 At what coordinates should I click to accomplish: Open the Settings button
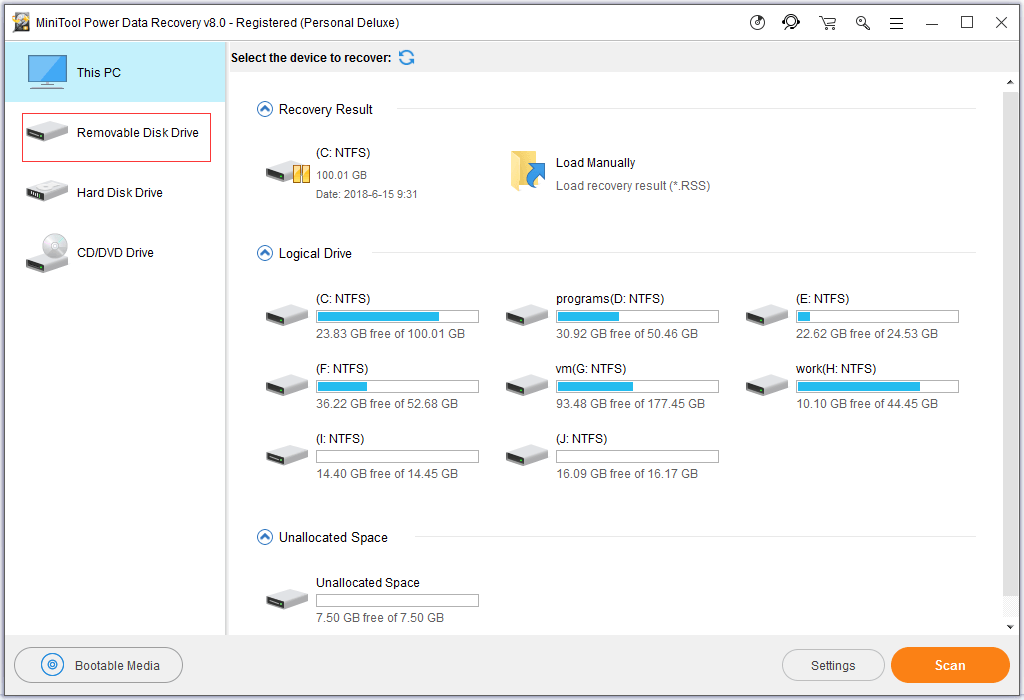(x=833, y=665)
